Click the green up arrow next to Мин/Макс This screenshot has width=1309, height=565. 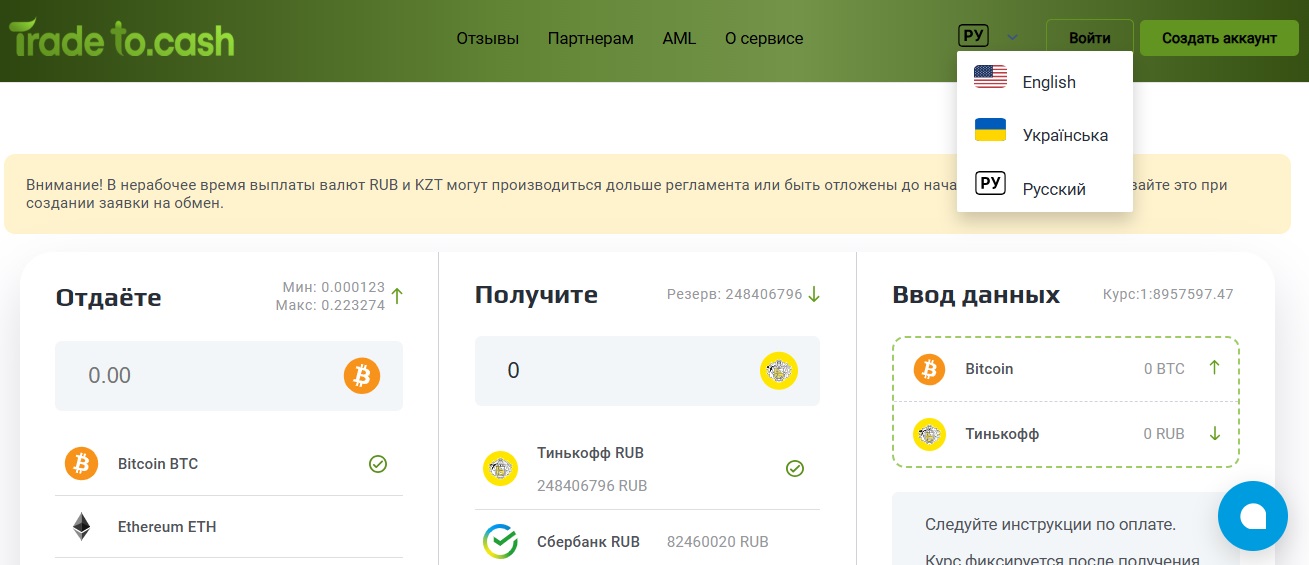click(x=397, y=296)
